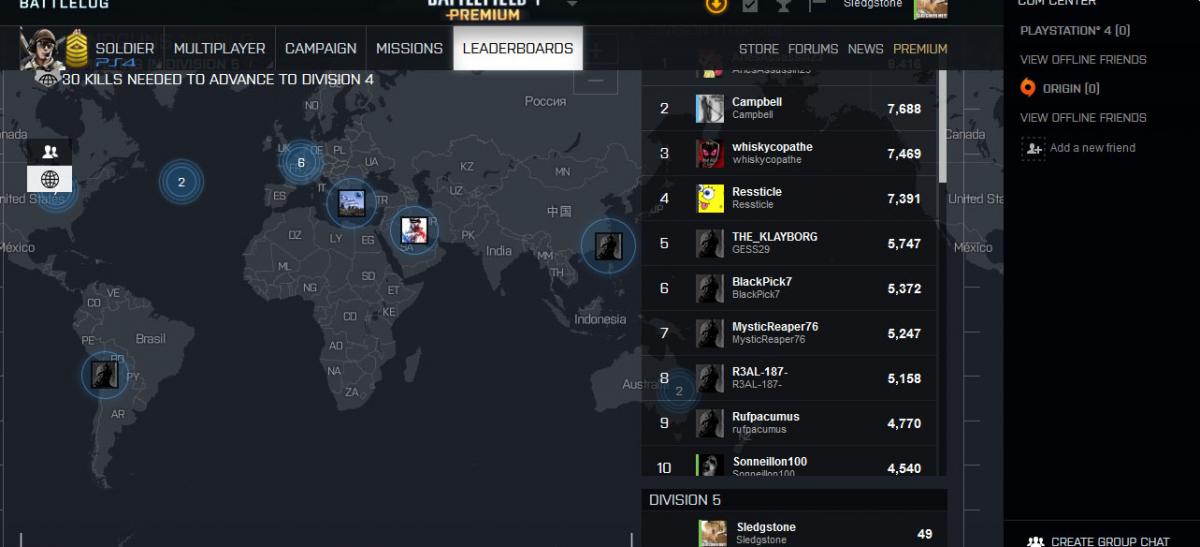The width and height of the screenshot is (1200, 547).
Task: Open the trophy icon in the top bar
Action: pyautogui.click(x=783, y=5)
